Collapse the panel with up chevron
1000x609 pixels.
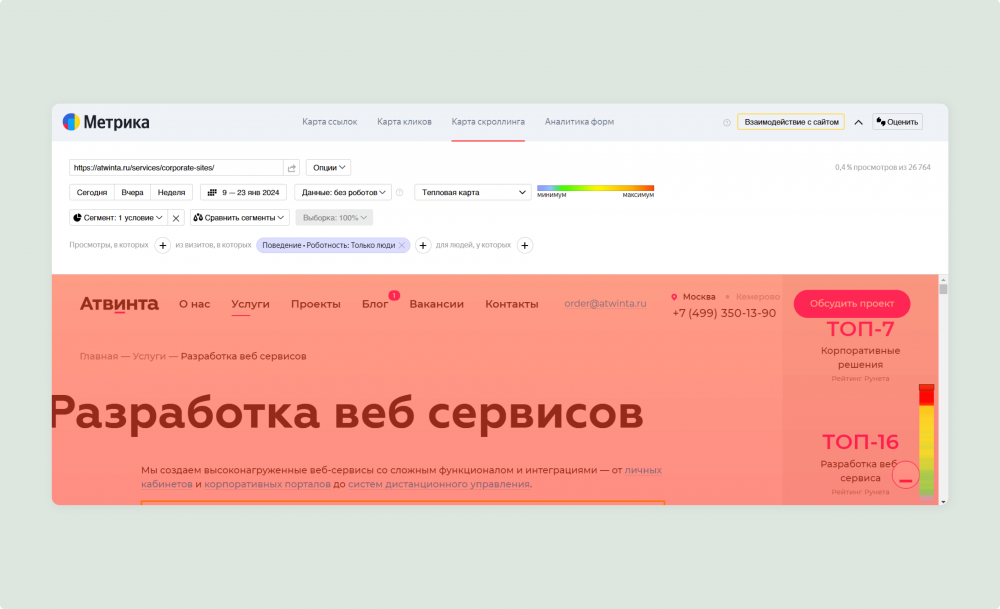point(858,122)
